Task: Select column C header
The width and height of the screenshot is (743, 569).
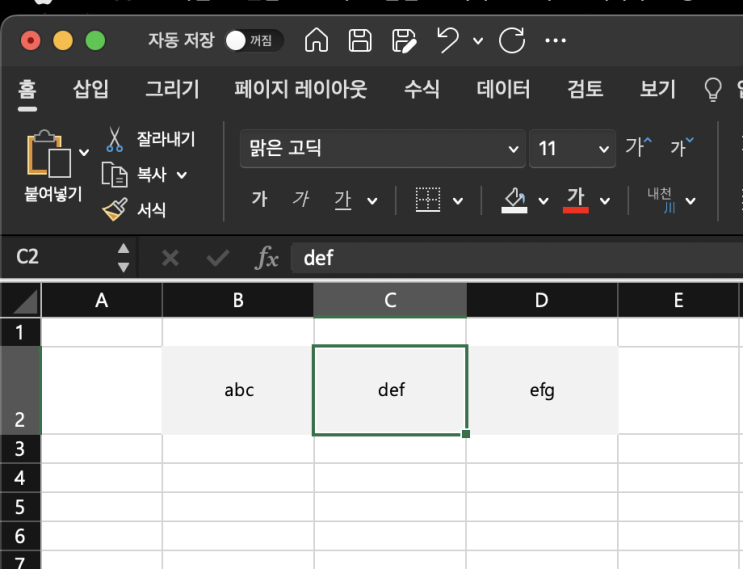Action: coord(390,300)
